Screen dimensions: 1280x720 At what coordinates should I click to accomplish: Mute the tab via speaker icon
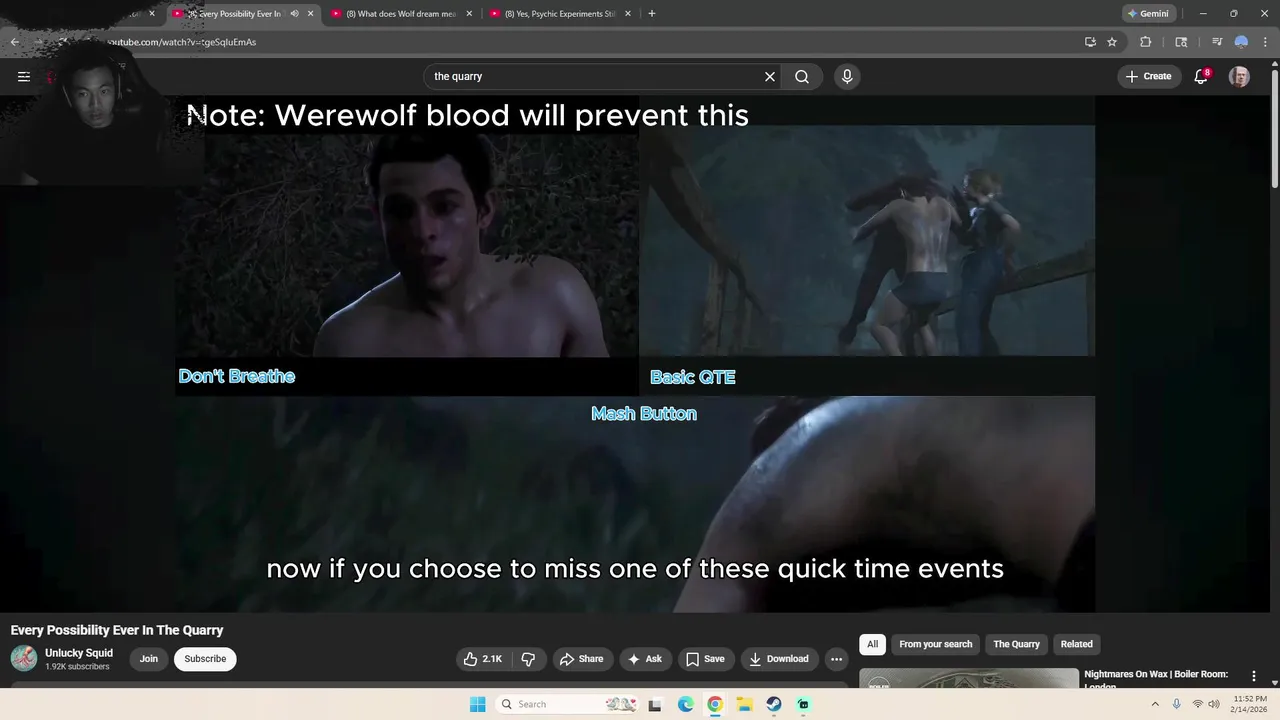click(294, 14)
